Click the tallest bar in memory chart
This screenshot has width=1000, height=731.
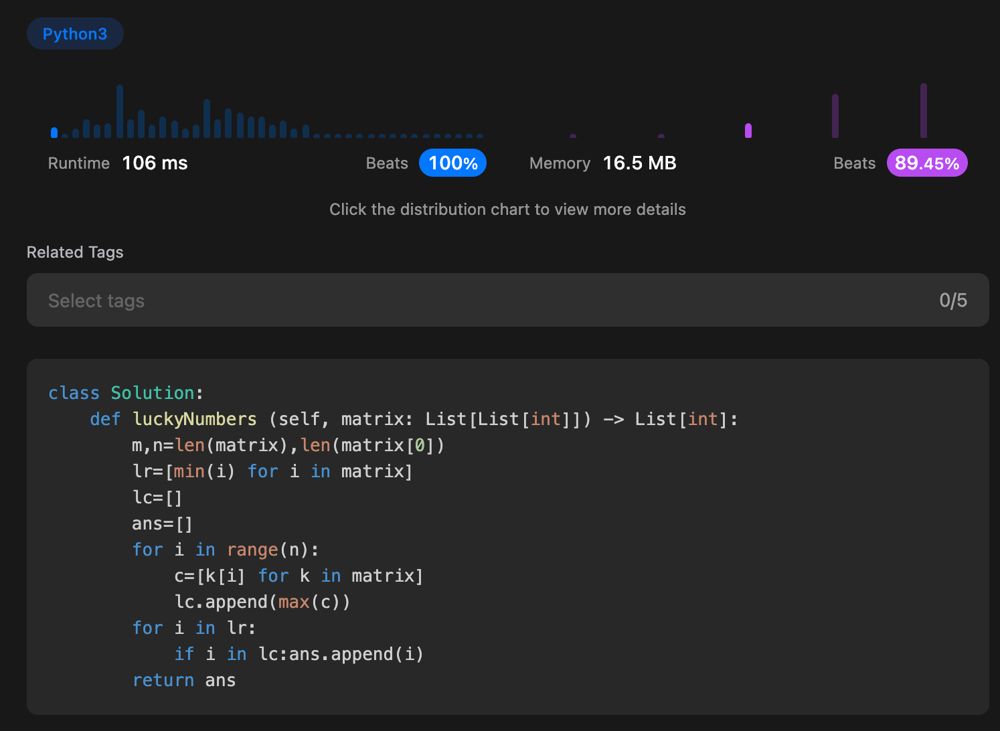tap(923, 111)
